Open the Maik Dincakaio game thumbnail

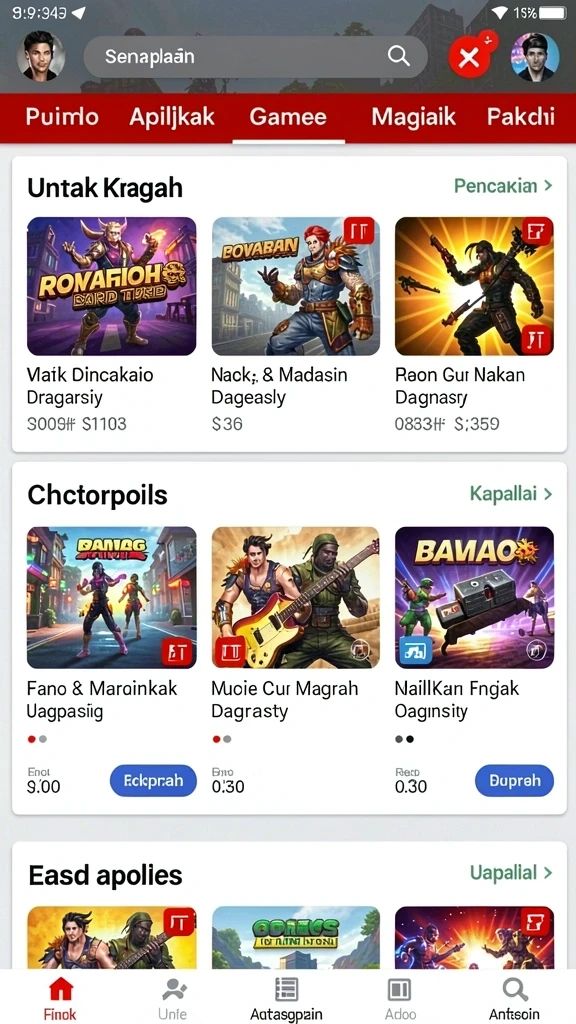(x=112, y=286)
